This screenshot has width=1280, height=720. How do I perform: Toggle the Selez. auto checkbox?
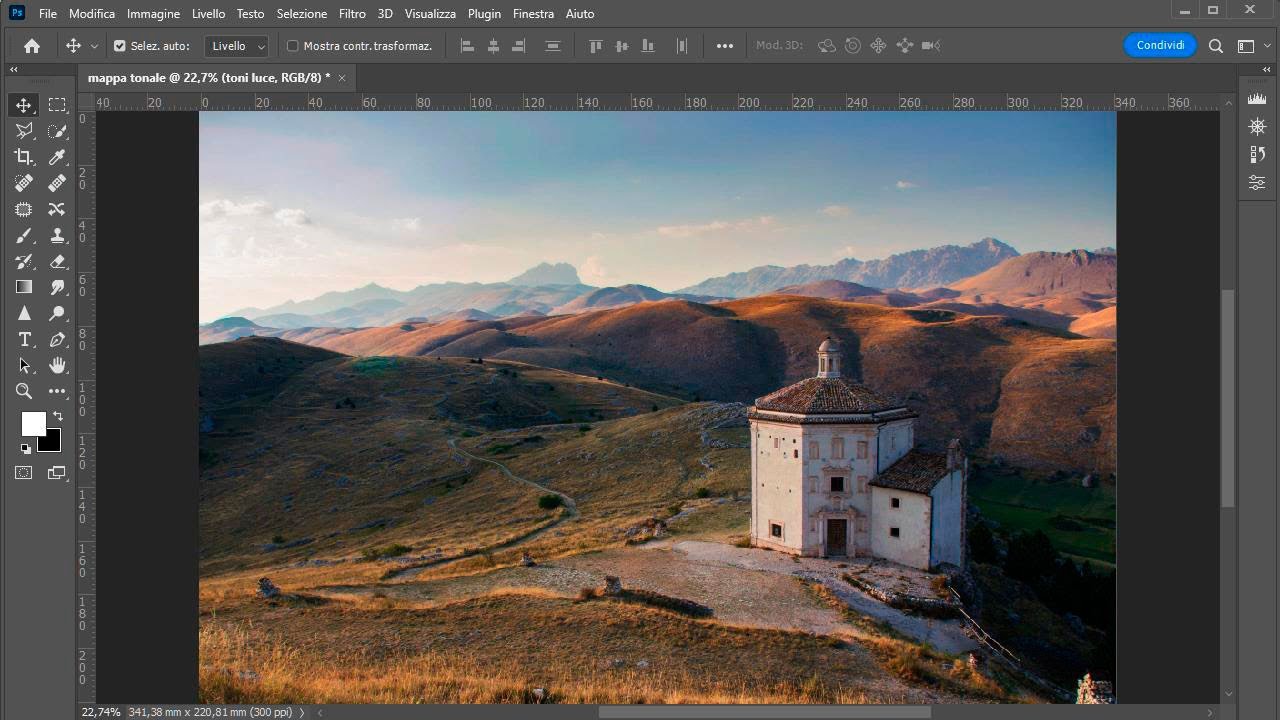click(x=120, y=46)
